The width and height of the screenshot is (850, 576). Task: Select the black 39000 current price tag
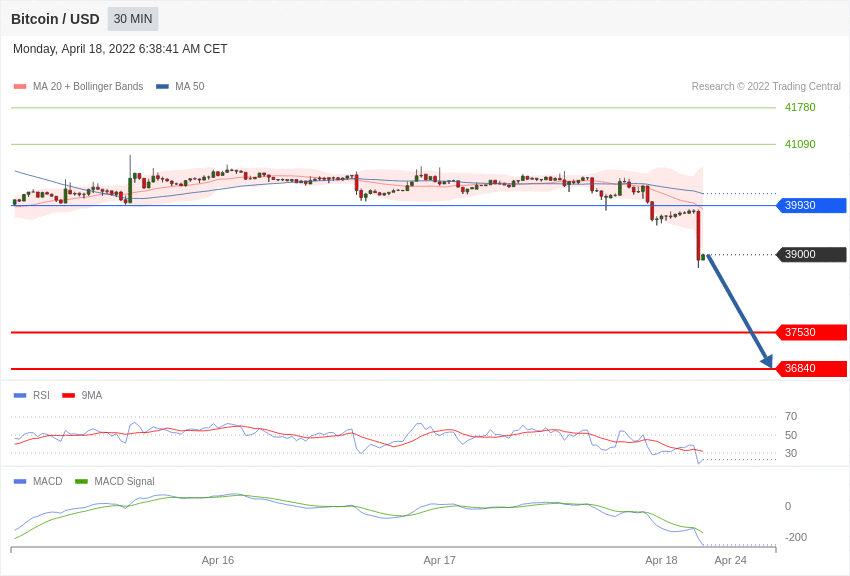(811, 255)
